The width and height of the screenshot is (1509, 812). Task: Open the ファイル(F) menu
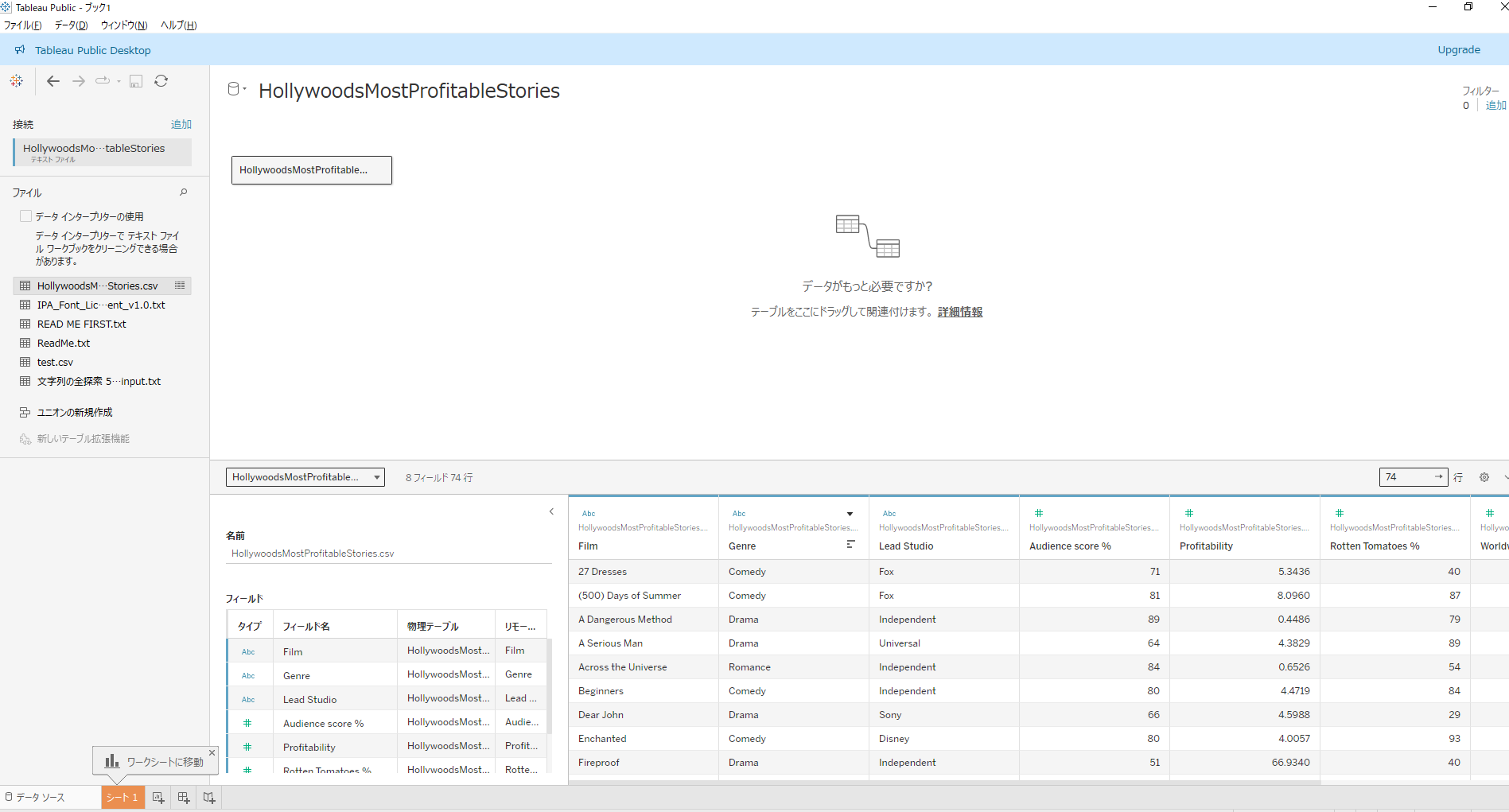coord(22,25)
